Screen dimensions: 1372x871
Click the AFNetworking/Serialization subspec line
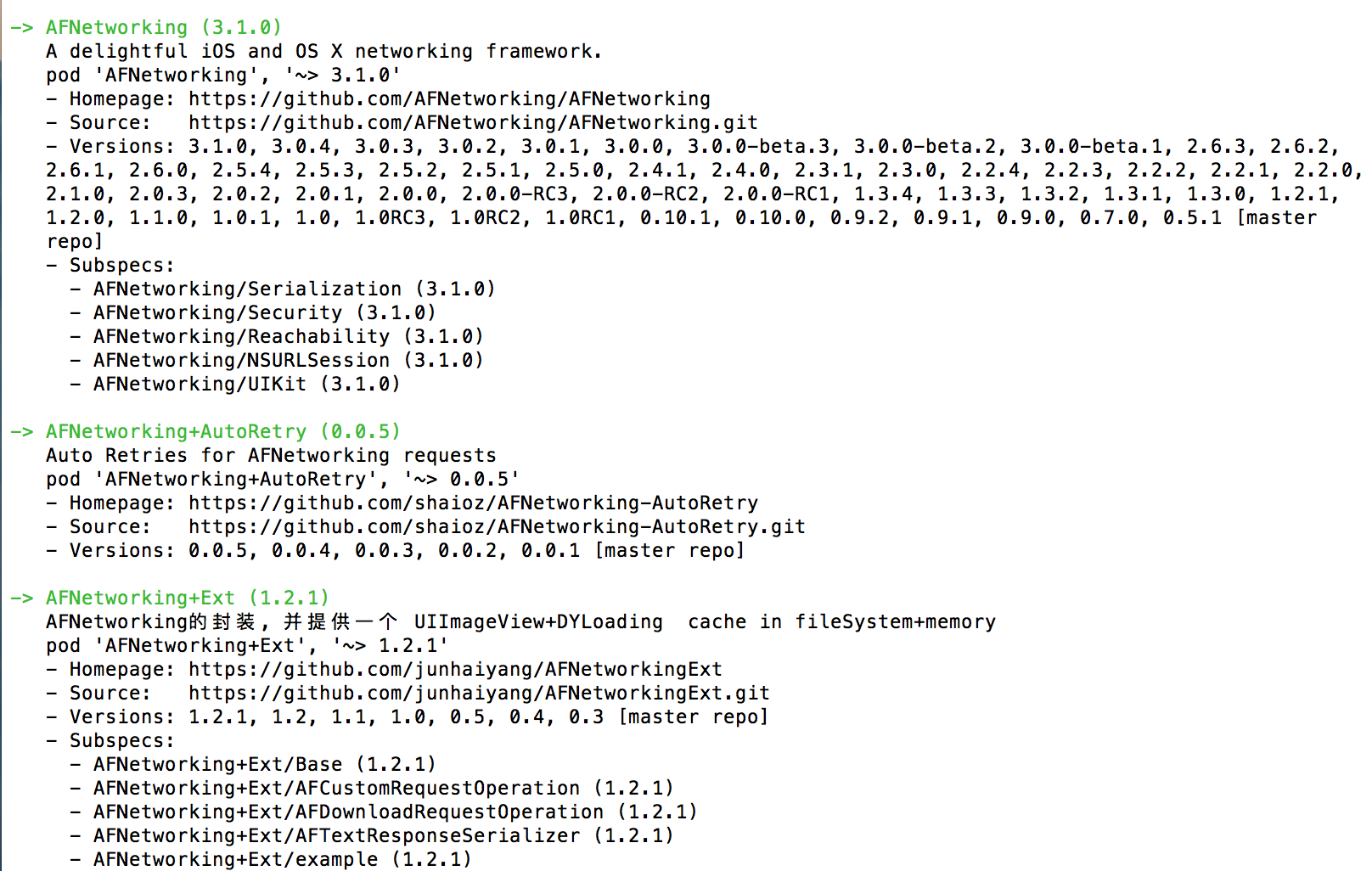click(294, 289)
